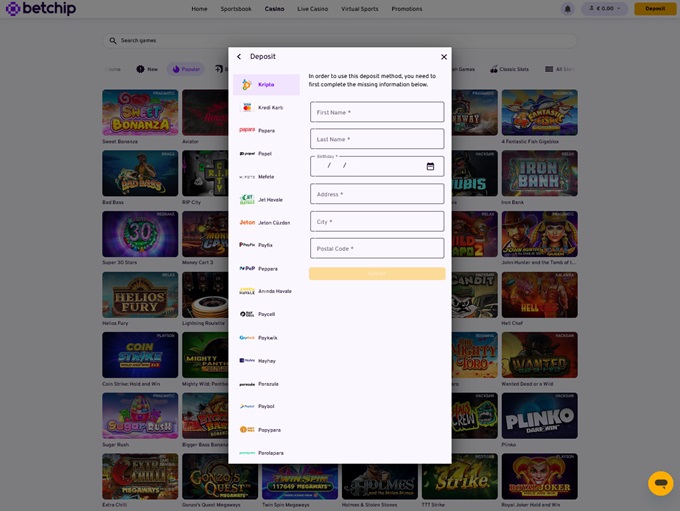
Task: Open the birthday calendar picker
Action: point(430,166)
